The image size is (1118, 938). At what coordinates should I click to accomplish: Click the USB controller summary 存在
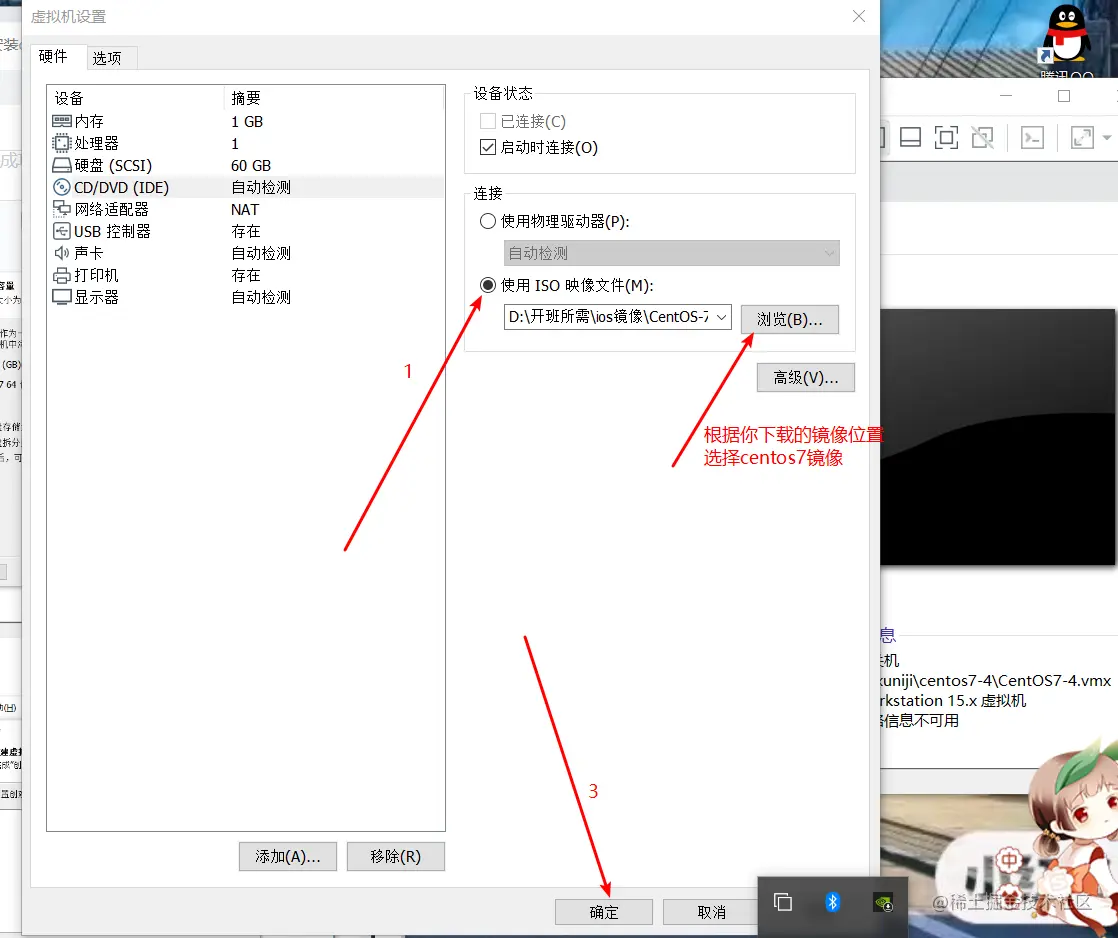[x=246, y=232]
